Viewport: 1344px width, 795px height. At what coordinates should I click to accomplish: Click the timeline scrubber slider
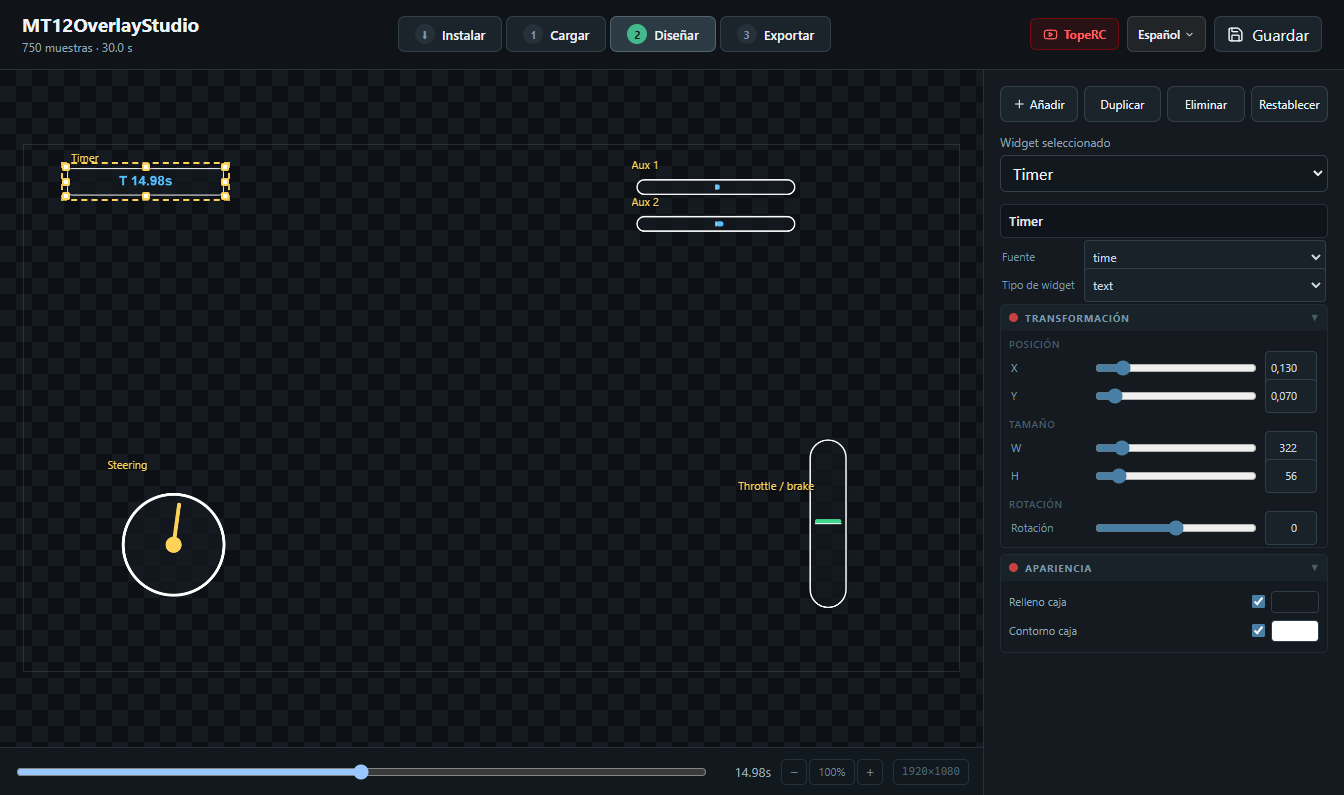point(361,772)
